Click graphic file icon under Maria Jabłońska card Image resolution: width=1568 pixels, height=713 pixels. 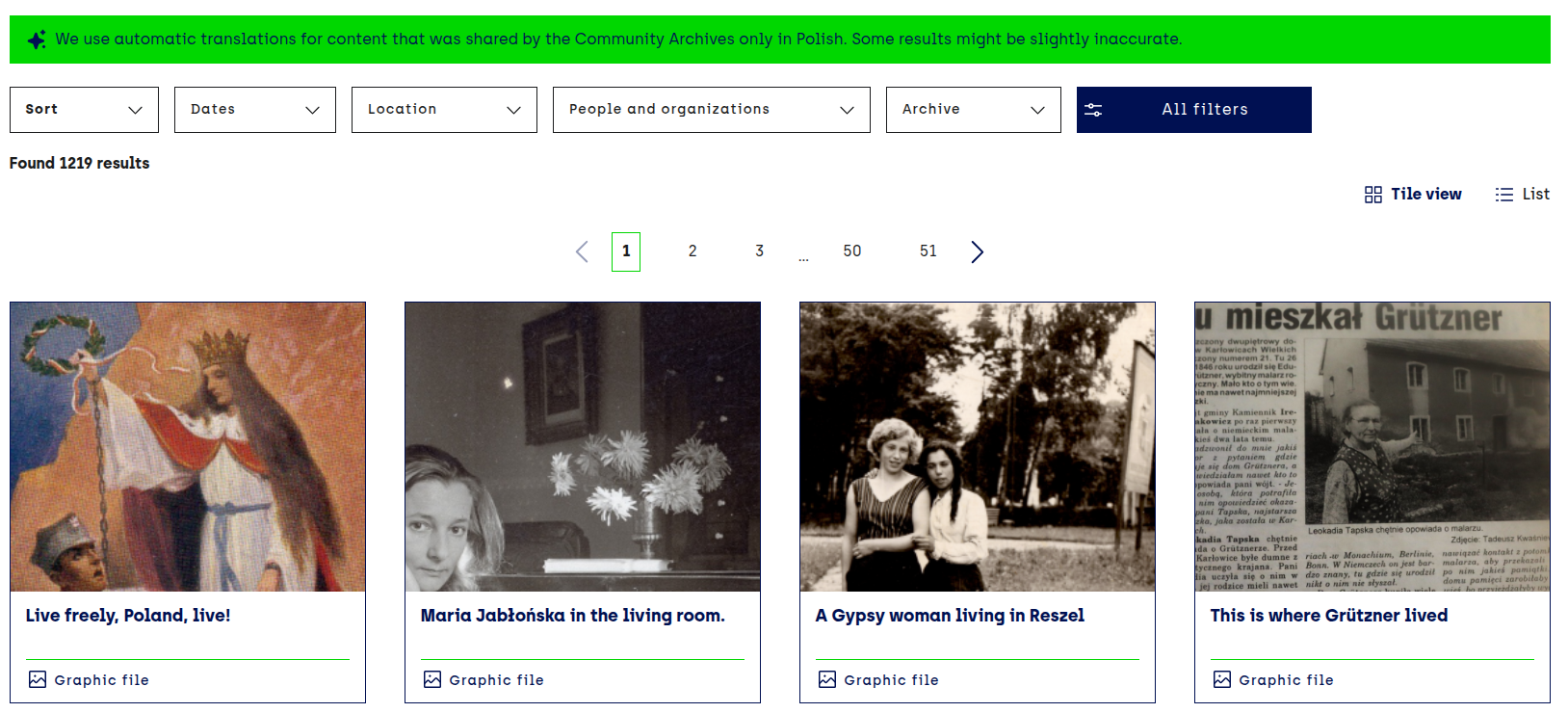(432, 679)
